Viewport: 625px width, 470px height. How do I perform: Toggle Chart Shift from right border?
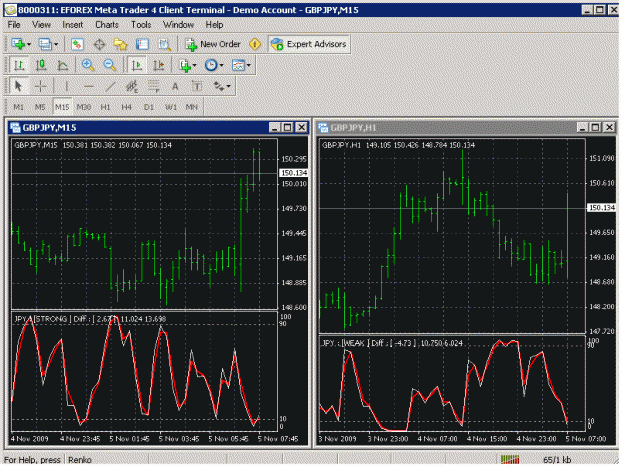[x=159, y=65]
